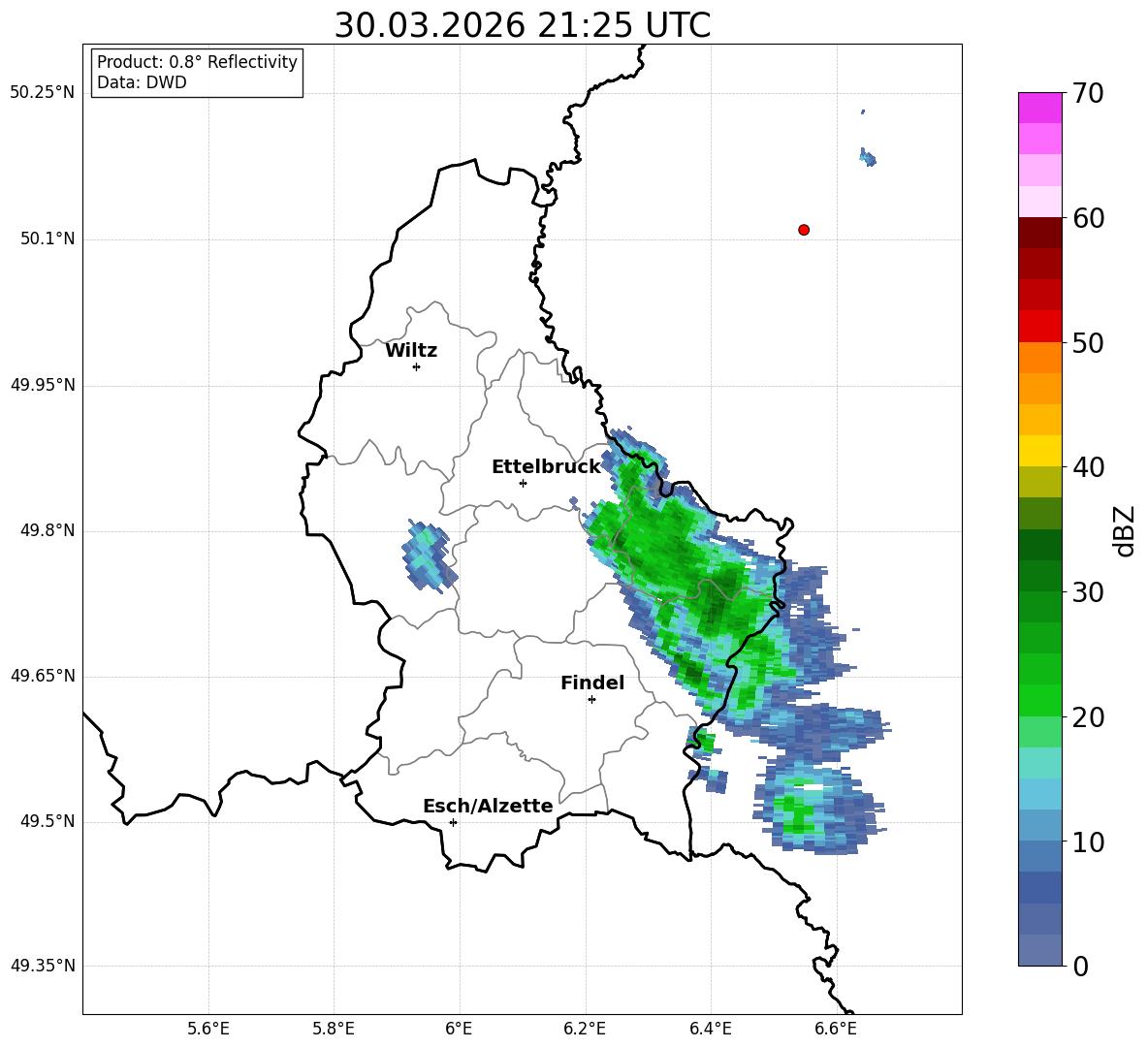This screenshot has height=1048, width=1148.
Task: Click the 50.25°N latitude label
Action: click(x=43, y=93)
